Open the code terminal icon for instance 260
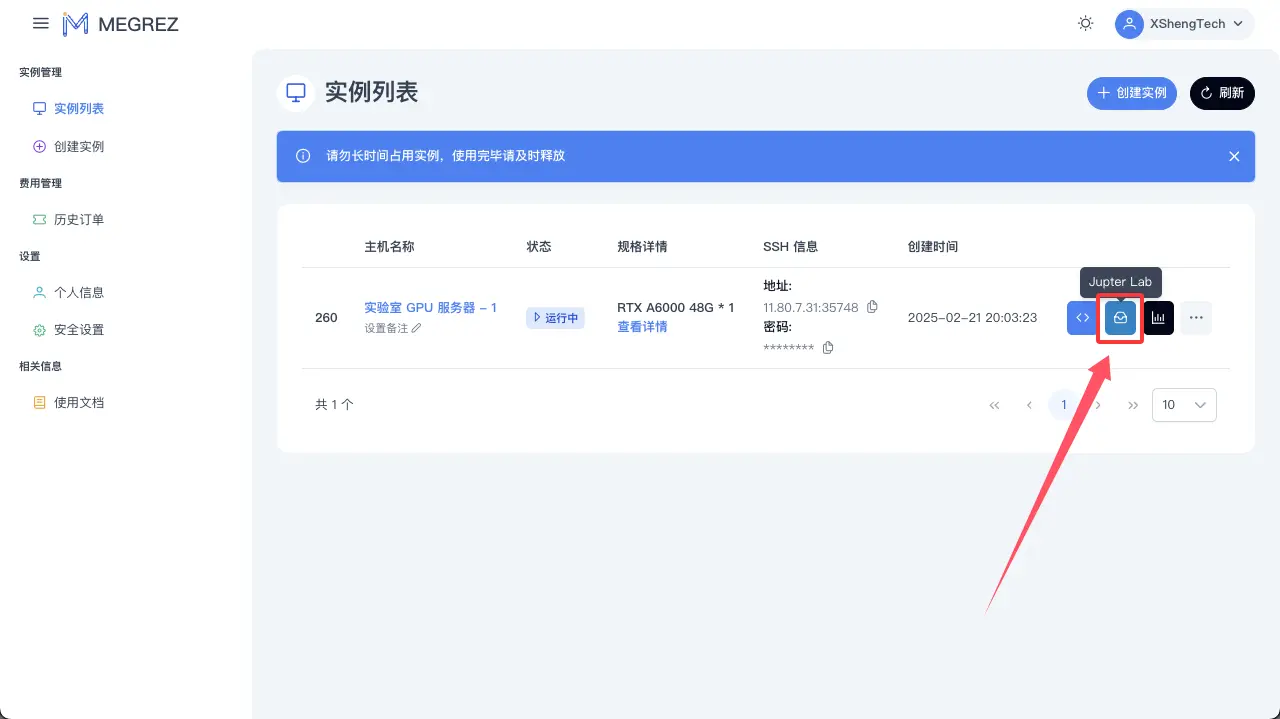The height and width of the screenshot is (719, 1280). pos(1081,317)
